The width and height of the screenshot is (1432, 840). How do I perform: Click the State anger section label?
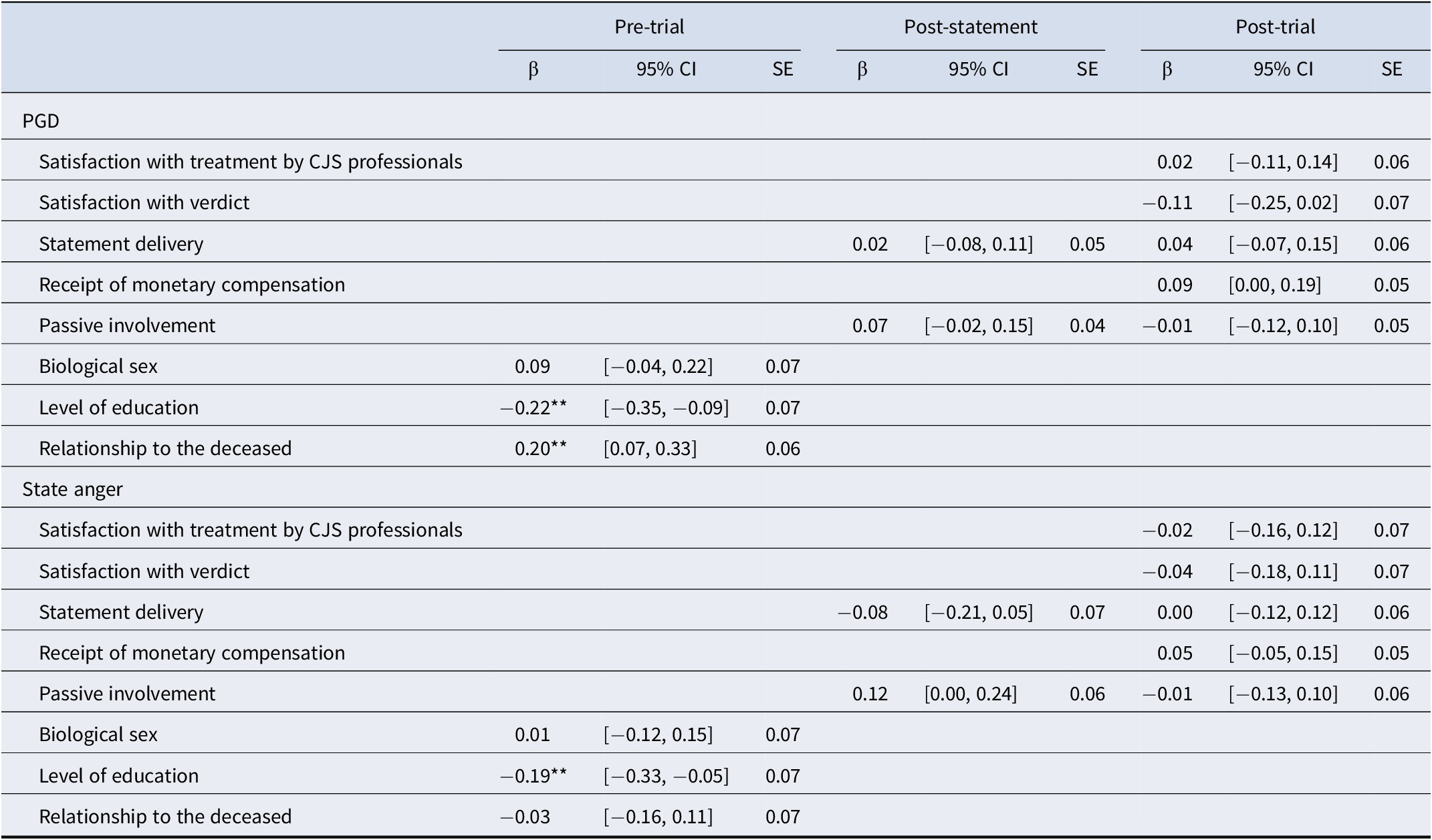tap(72, 489)
